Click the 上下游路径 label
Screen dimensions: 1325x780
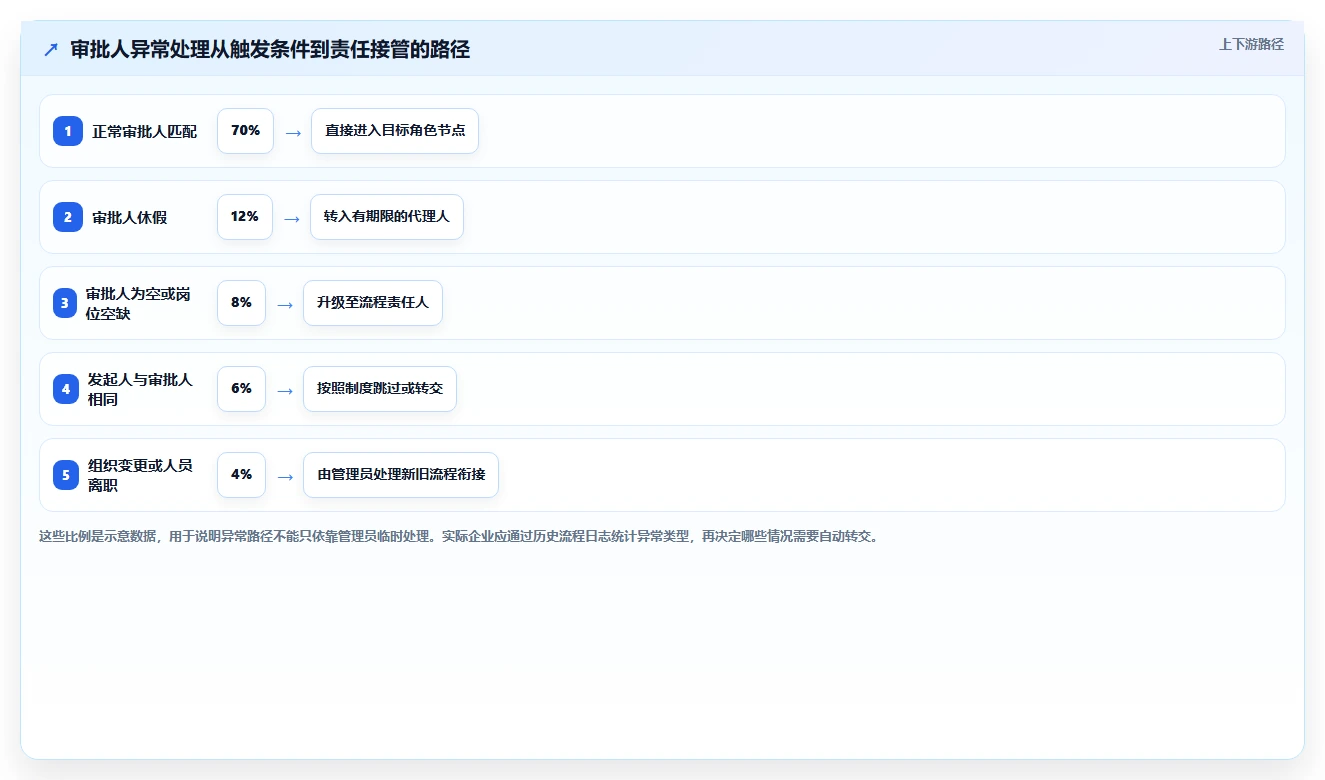coord(1251,45)
